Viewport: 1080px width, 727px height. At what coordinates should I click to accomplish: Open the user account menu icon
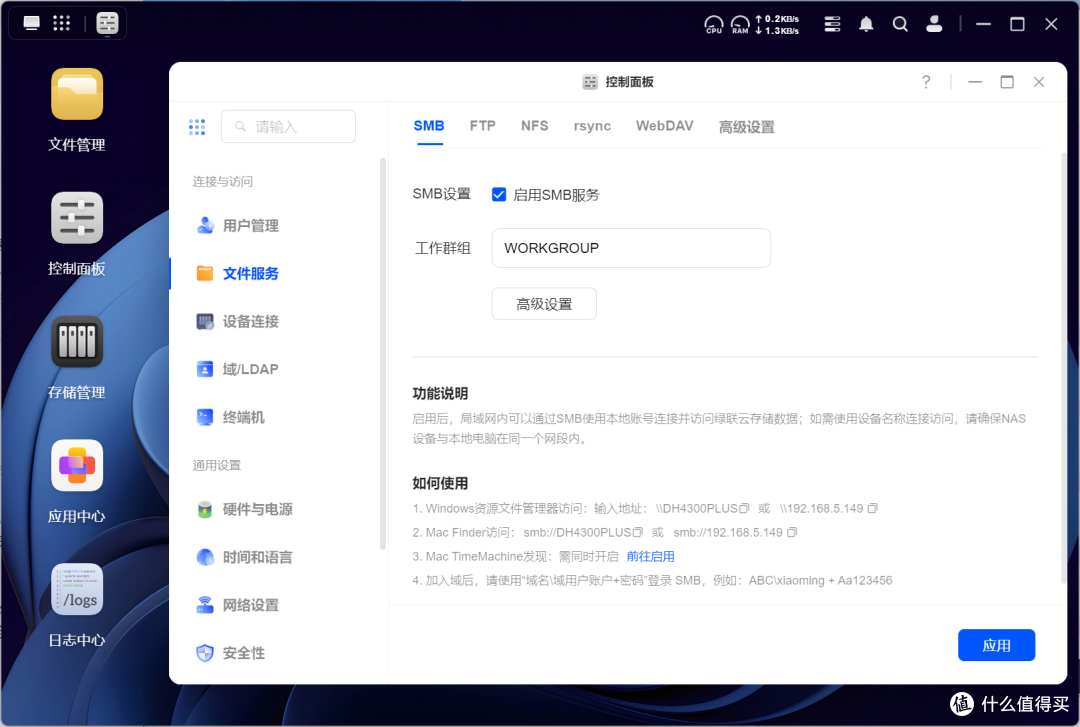(934, 25)
